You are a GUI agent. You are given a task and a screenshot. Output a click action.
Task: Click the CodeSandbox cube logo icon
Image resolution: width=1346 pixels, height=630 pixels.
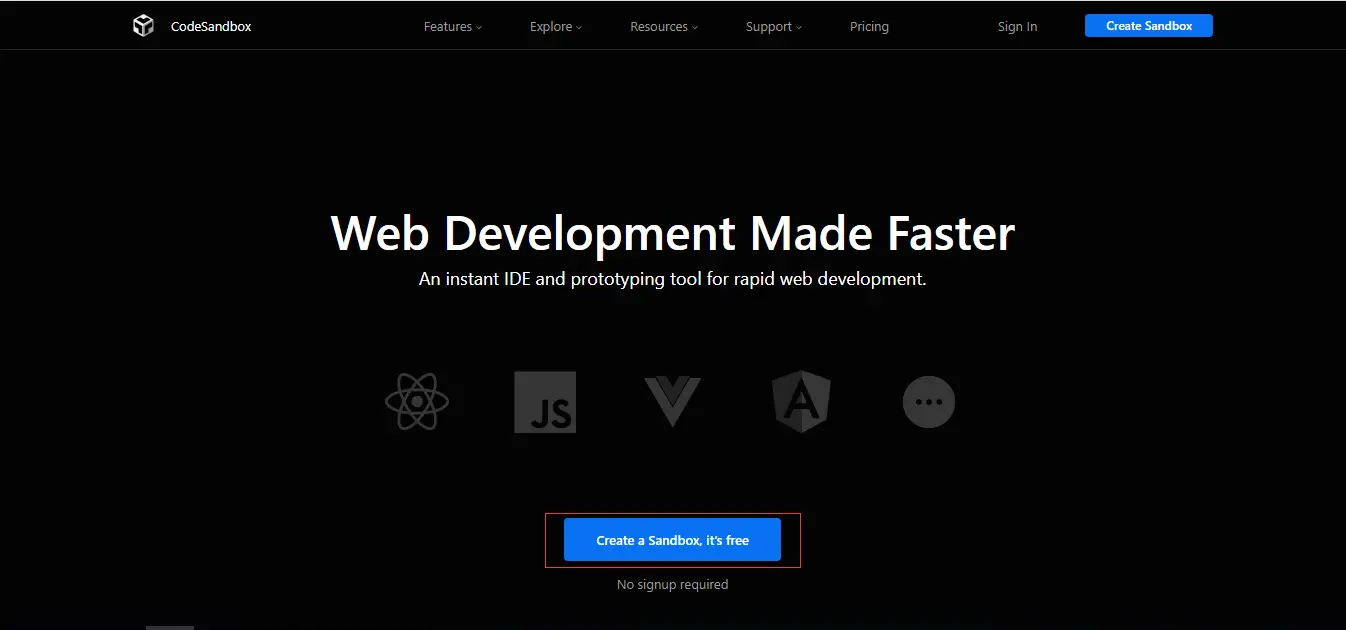tap(144, 26)
